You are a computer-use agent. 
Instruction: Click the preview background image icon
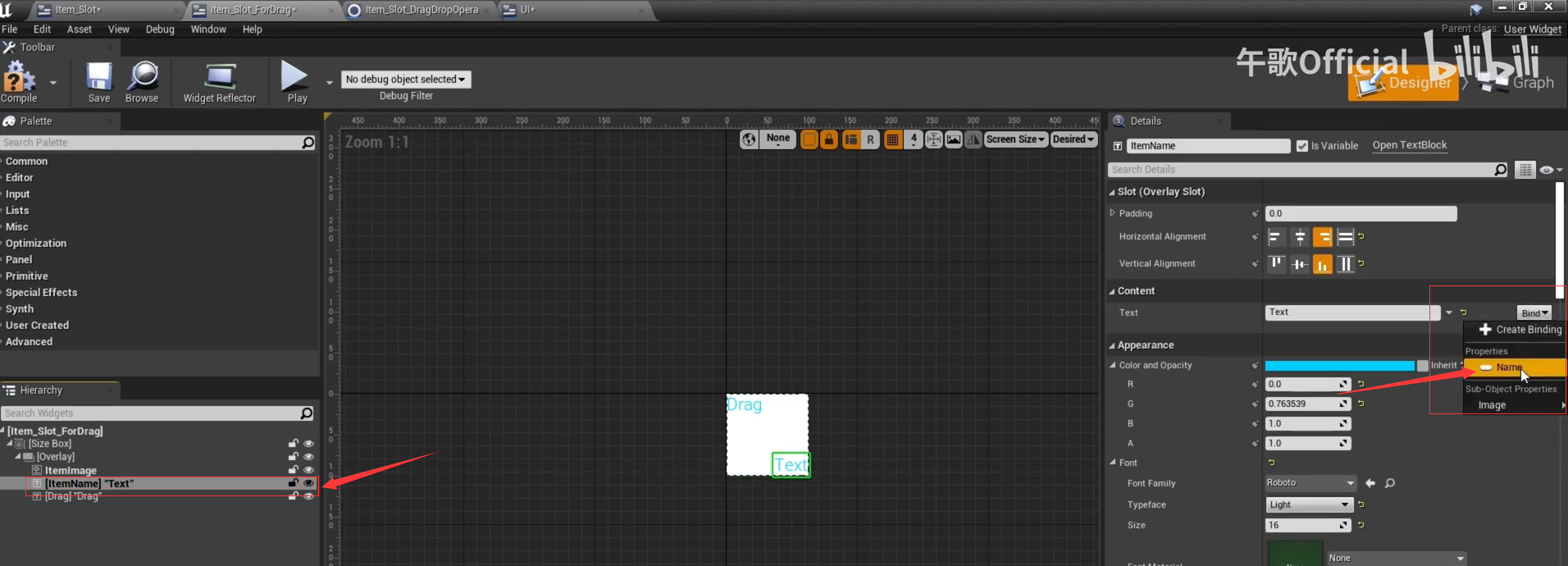[954, 139]
